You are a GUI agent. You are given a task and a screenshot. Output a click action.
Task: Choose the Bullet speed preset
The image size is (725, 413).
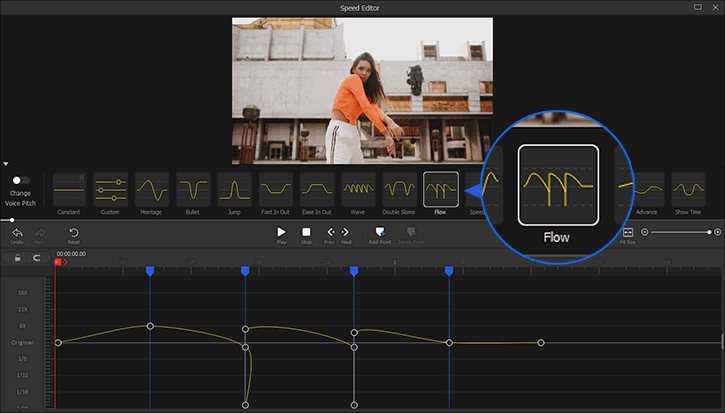(x=193, y=190)
